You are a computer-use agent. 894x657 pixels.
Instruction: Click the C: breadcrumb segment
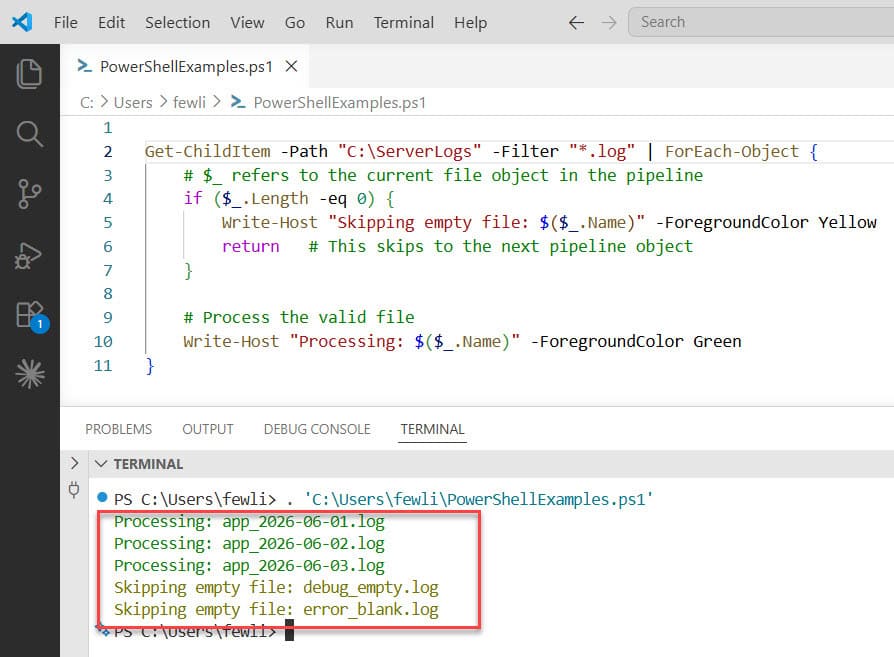[x=87, y=103]
